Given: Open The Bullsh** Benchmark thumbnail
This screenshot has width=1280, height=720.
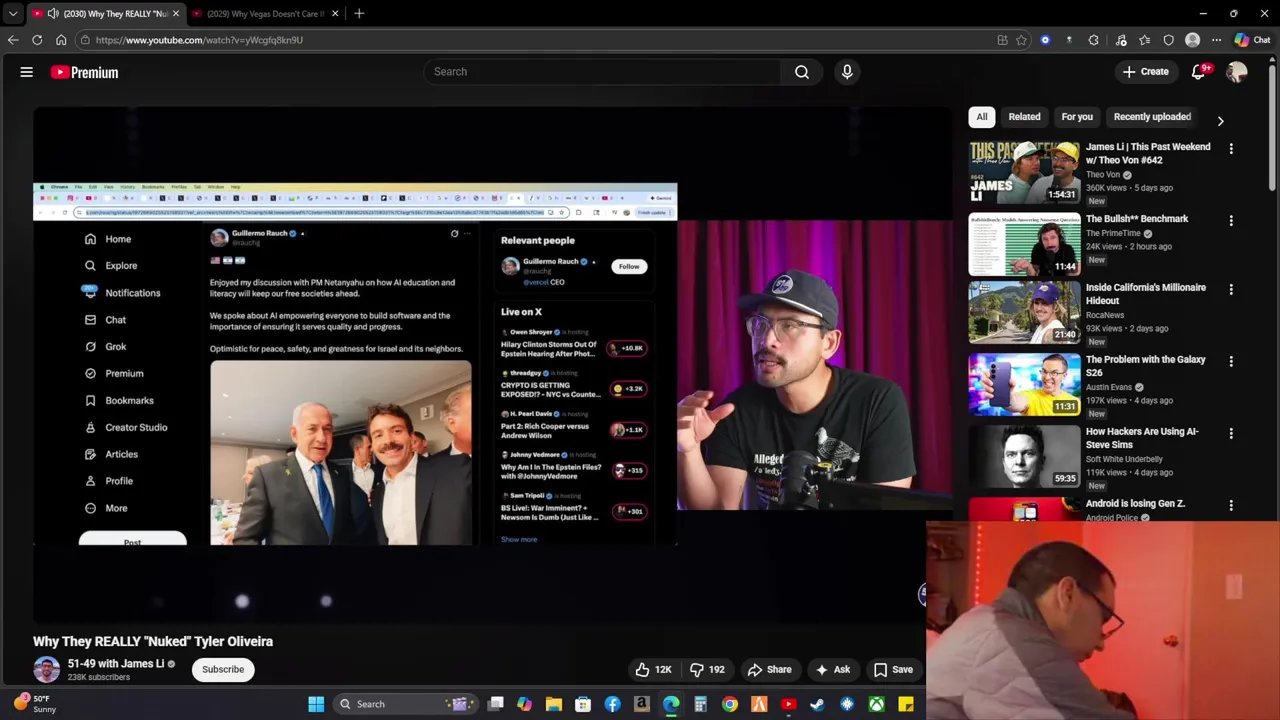Looking at the screenshot, I should [1024, 243].
